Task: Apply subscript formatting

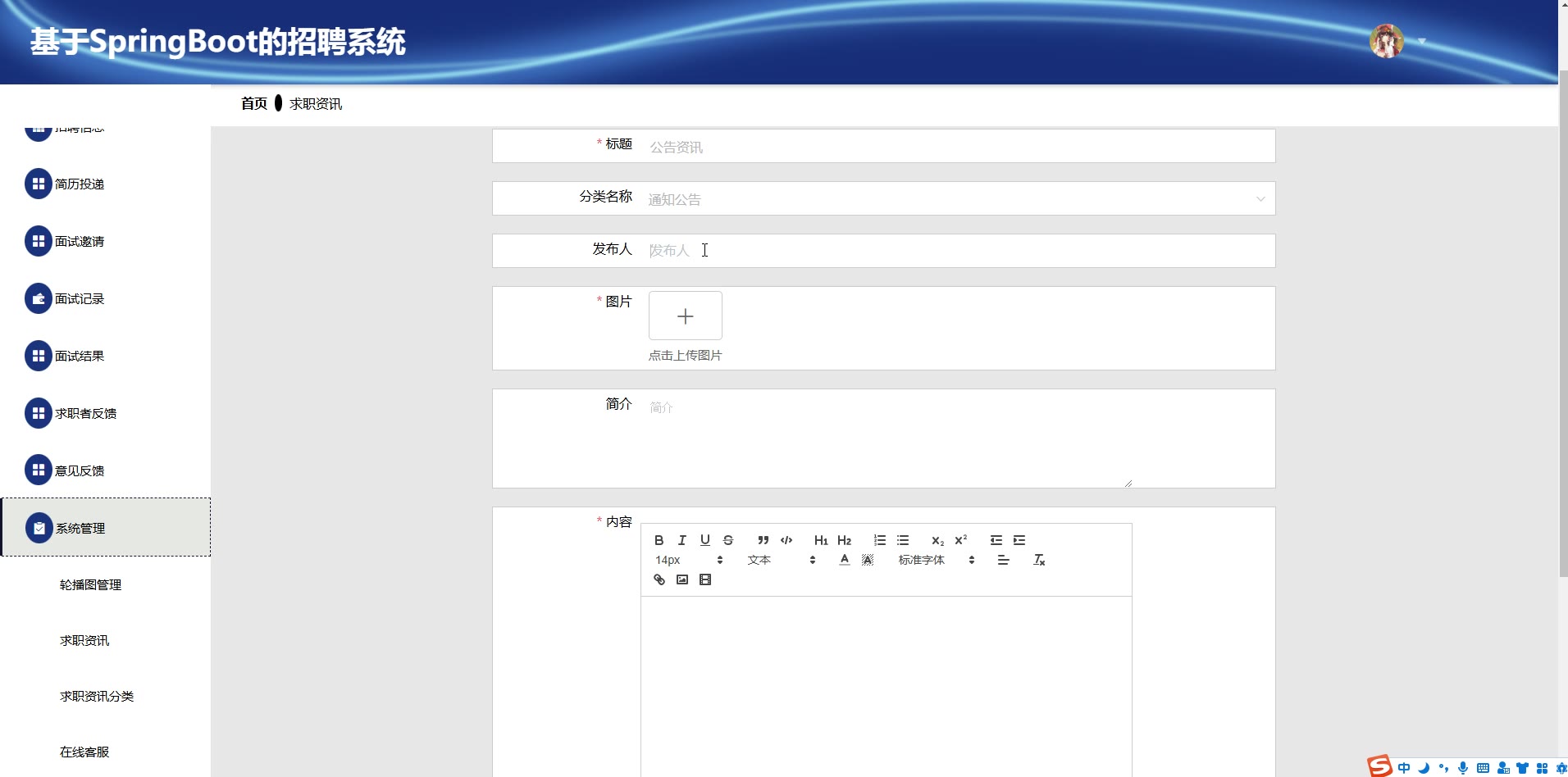Action: 937,540
